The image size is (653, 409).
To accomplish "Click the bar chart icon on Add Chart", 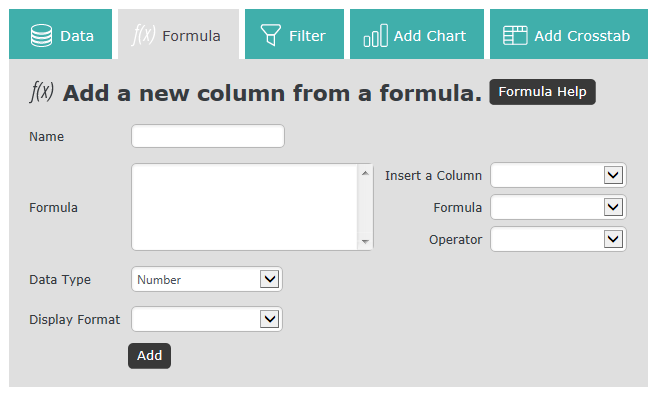I will [x=376, y=35].
